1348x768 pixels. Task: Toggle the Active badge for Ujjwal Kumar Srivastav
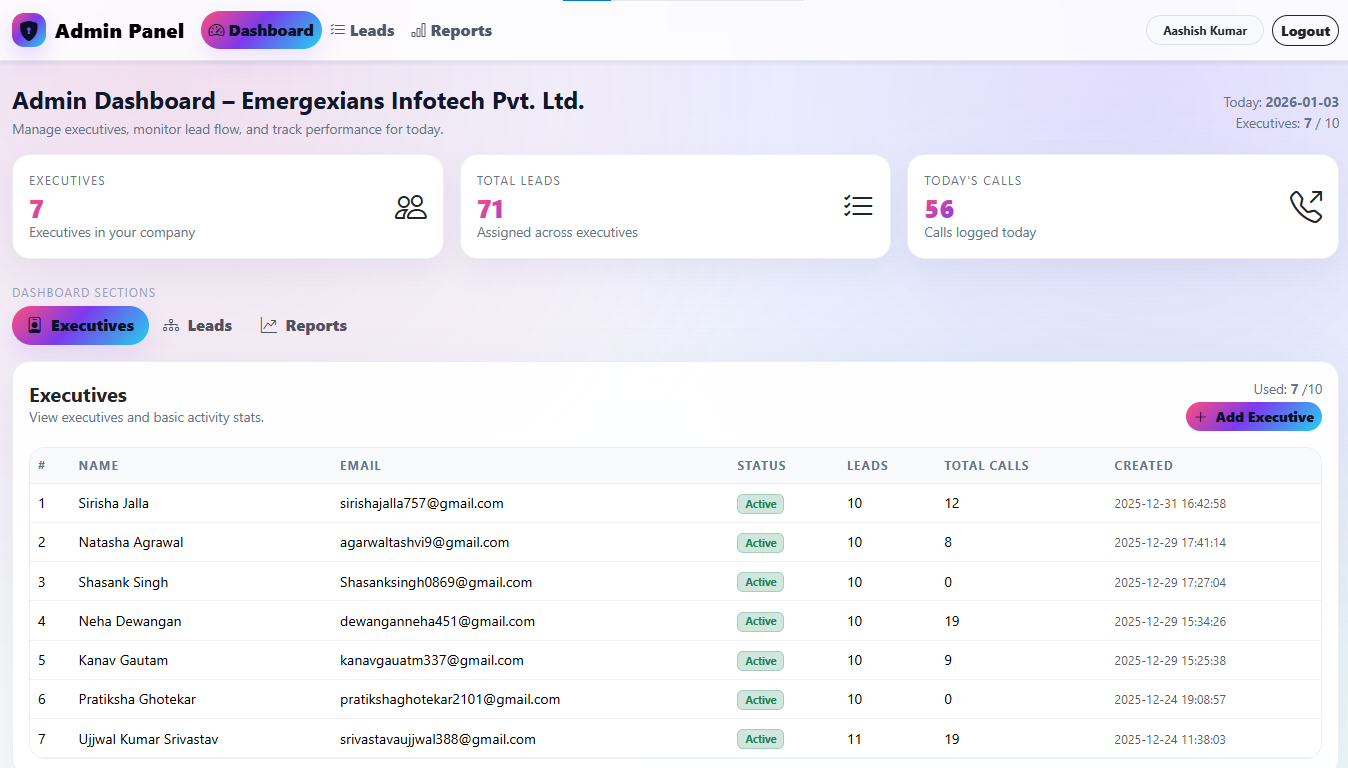760,738
